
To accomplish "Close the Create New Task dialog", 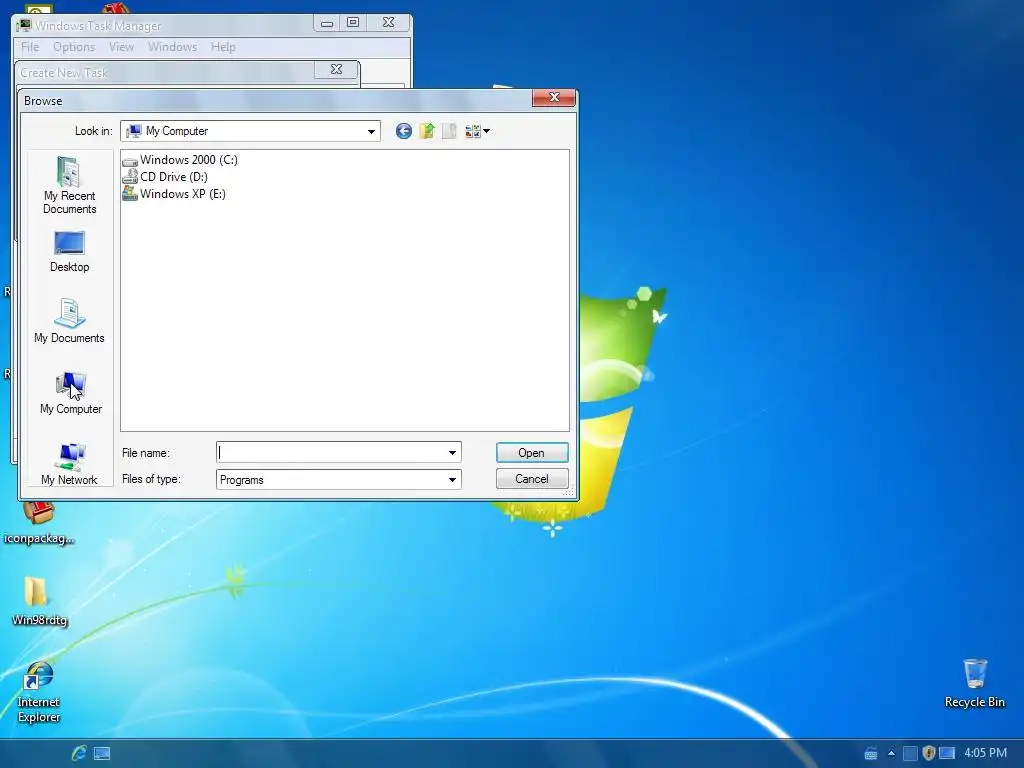I will (336, 69).
